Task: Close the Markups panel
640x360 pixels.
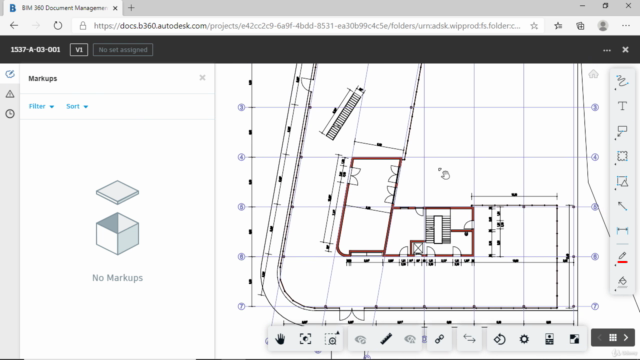Action: point(202,78)
